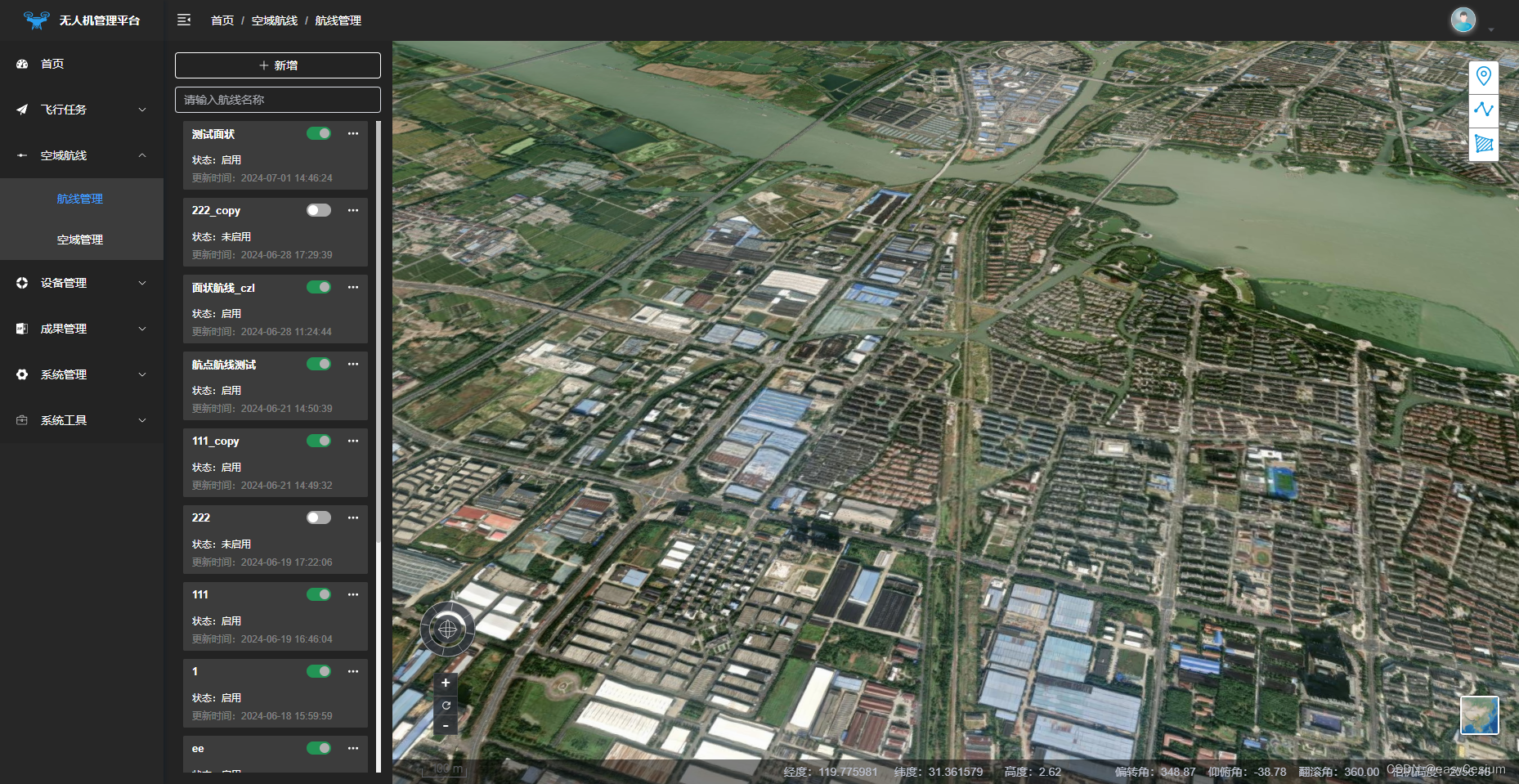
Task: Disable the route 111 toggle
Action: click(319, 594)
